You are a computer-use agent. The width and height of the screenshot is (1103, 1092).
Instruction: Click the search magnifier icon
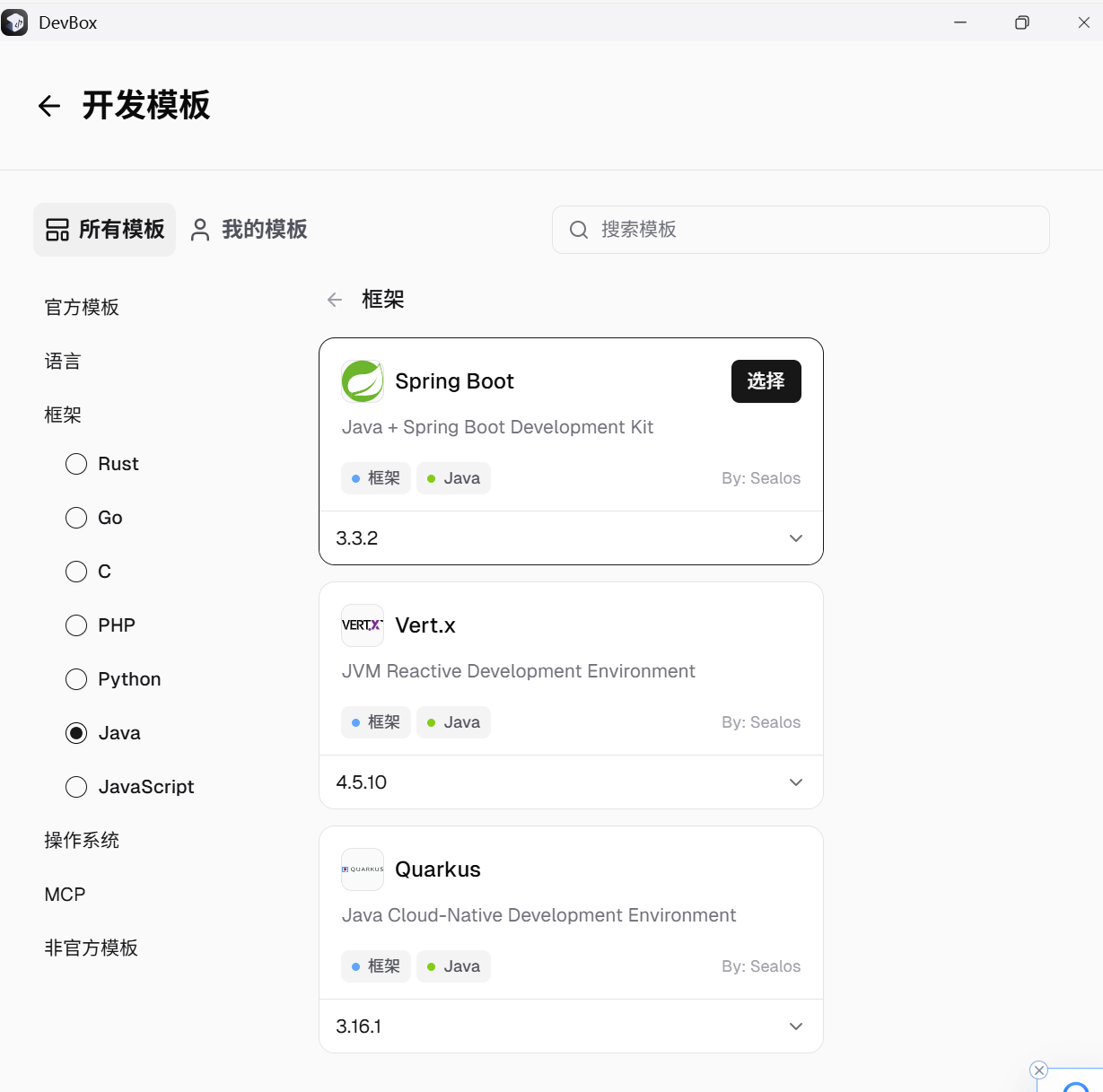tap(578, 230)
